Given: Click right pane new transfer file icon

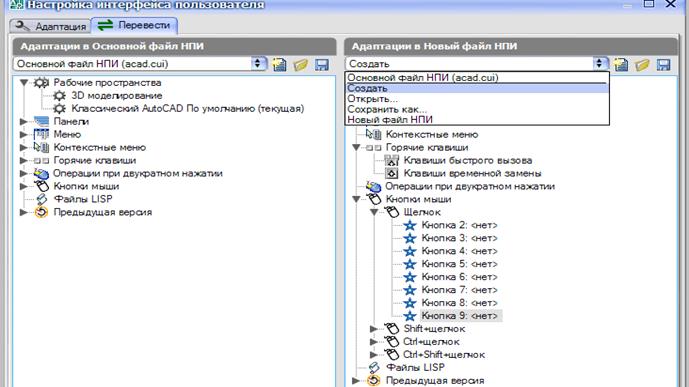Looking at the screenshot, I should tap(621, 65).
